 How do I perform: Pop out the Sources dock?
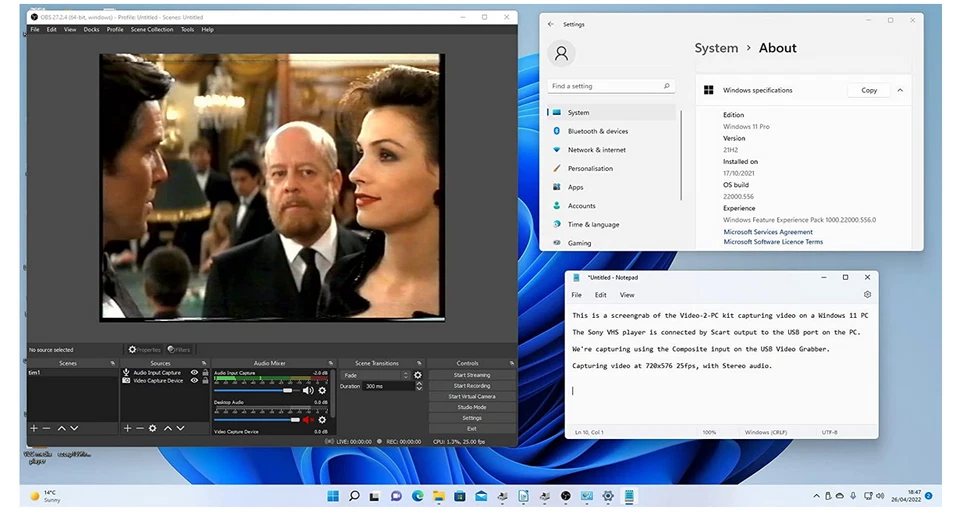(204, 363)
